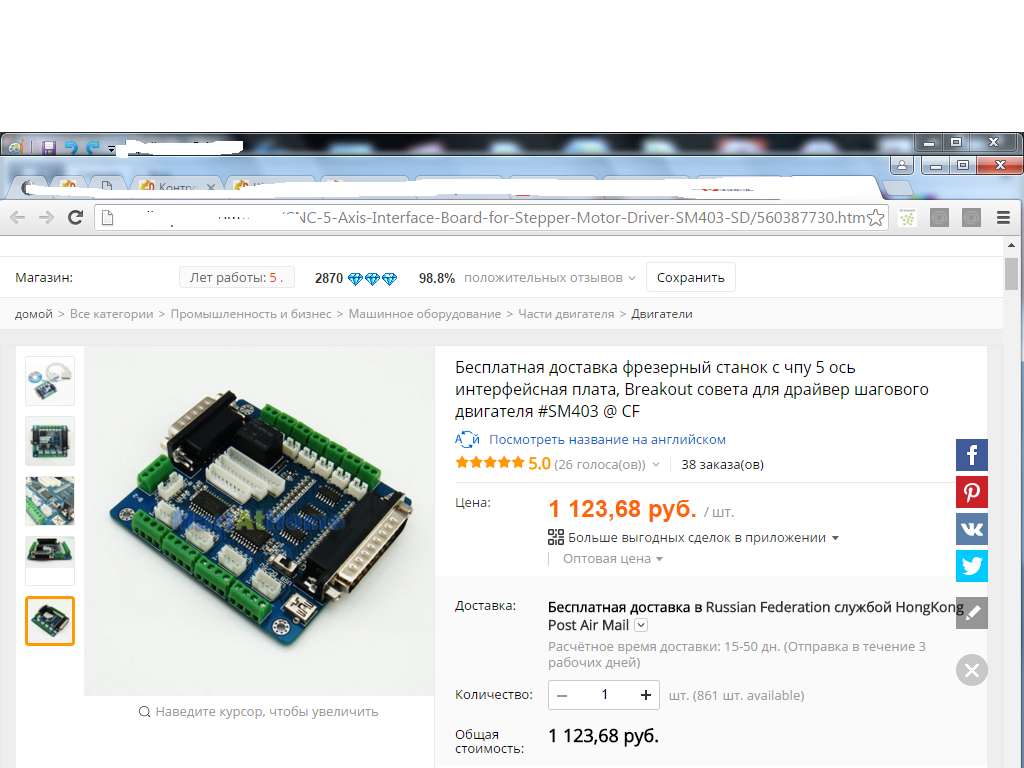Expand the Оптовая цена dropdown
The image size is (1024, 768).
click(x=613, y=558)
